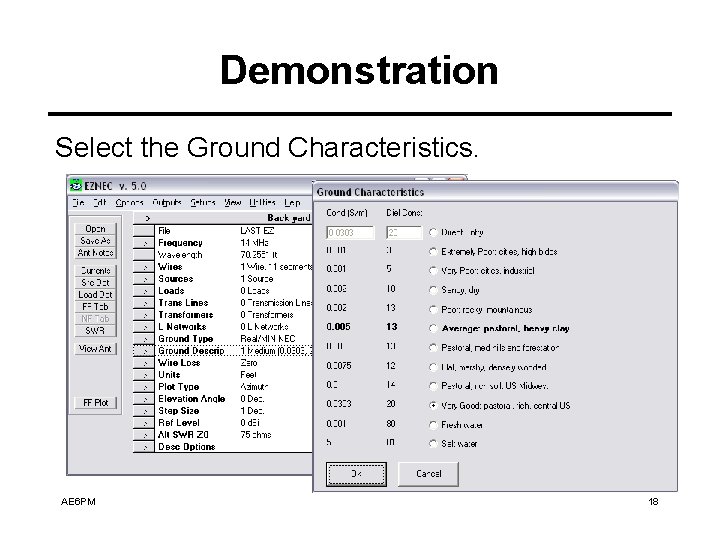Click the Diel Const input field
Viewport: 720px width, 540px height.
click(404, 232)
